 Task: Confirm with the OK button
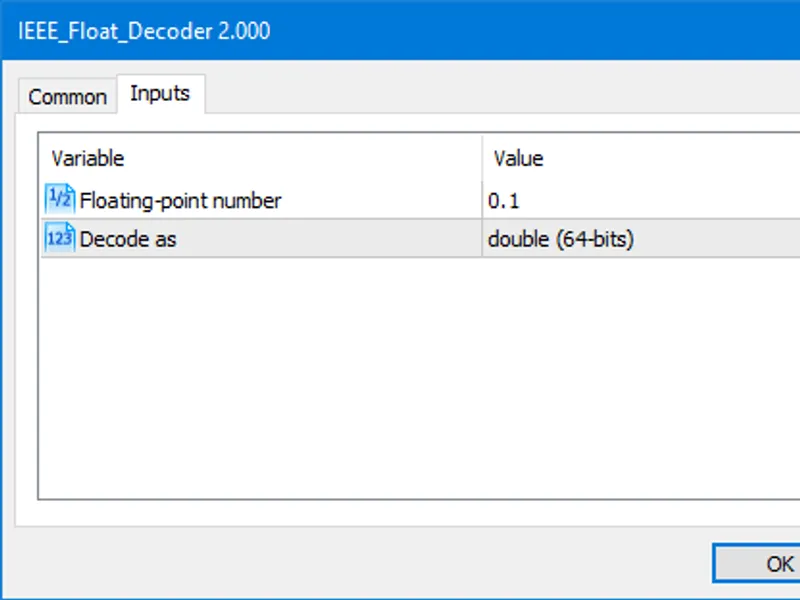(x=757, y=563)
